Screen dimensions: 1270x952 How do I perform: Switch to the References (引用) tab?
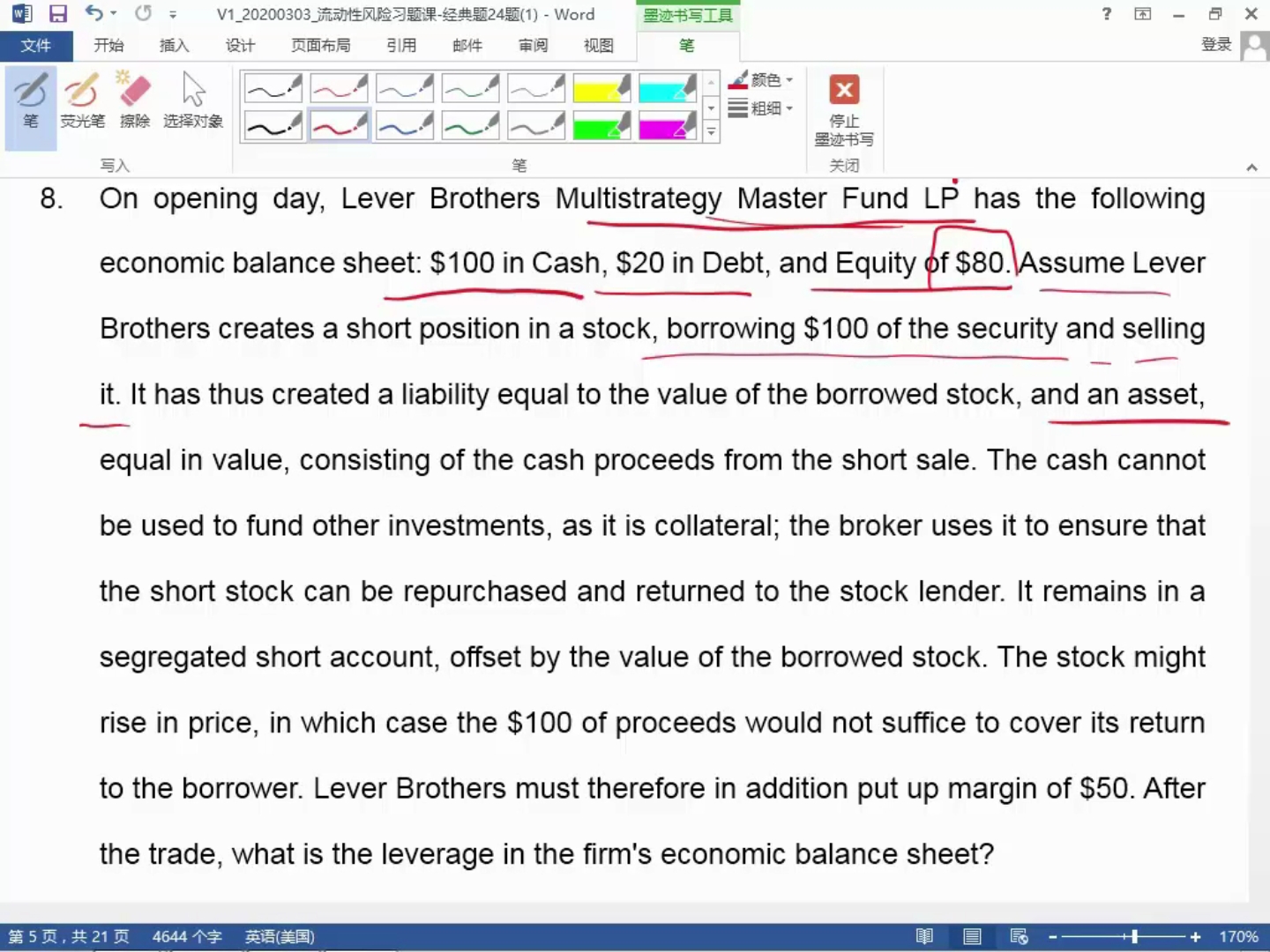[402, 46]
